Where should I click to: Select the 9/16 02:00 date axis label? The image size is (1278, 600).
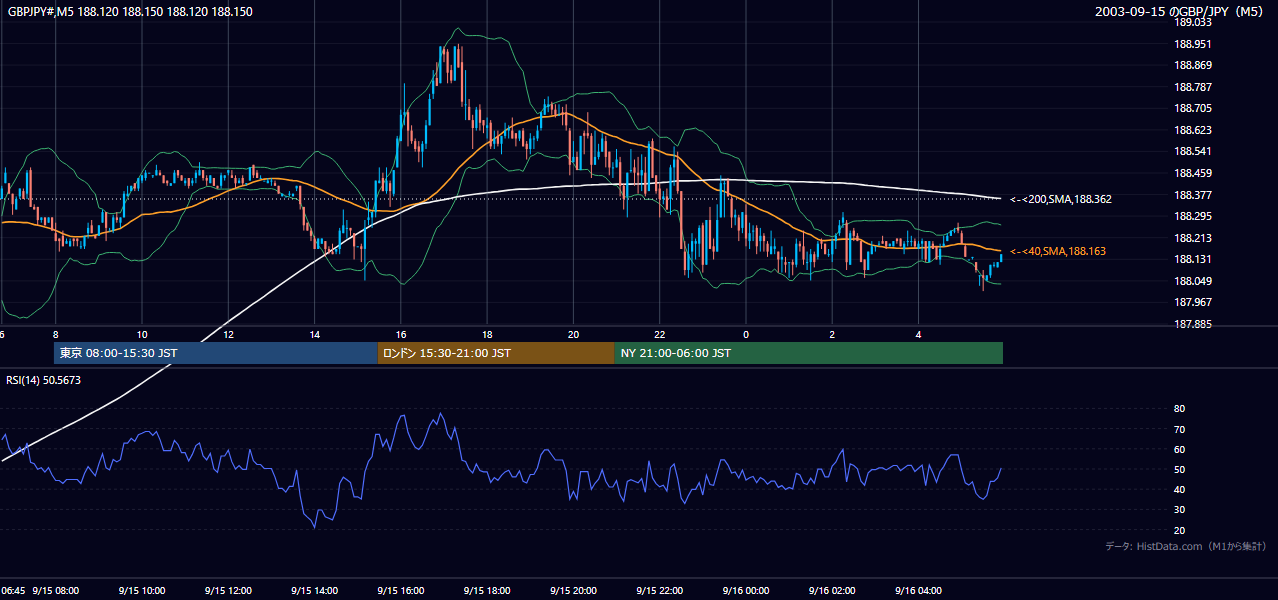[831, 590]
